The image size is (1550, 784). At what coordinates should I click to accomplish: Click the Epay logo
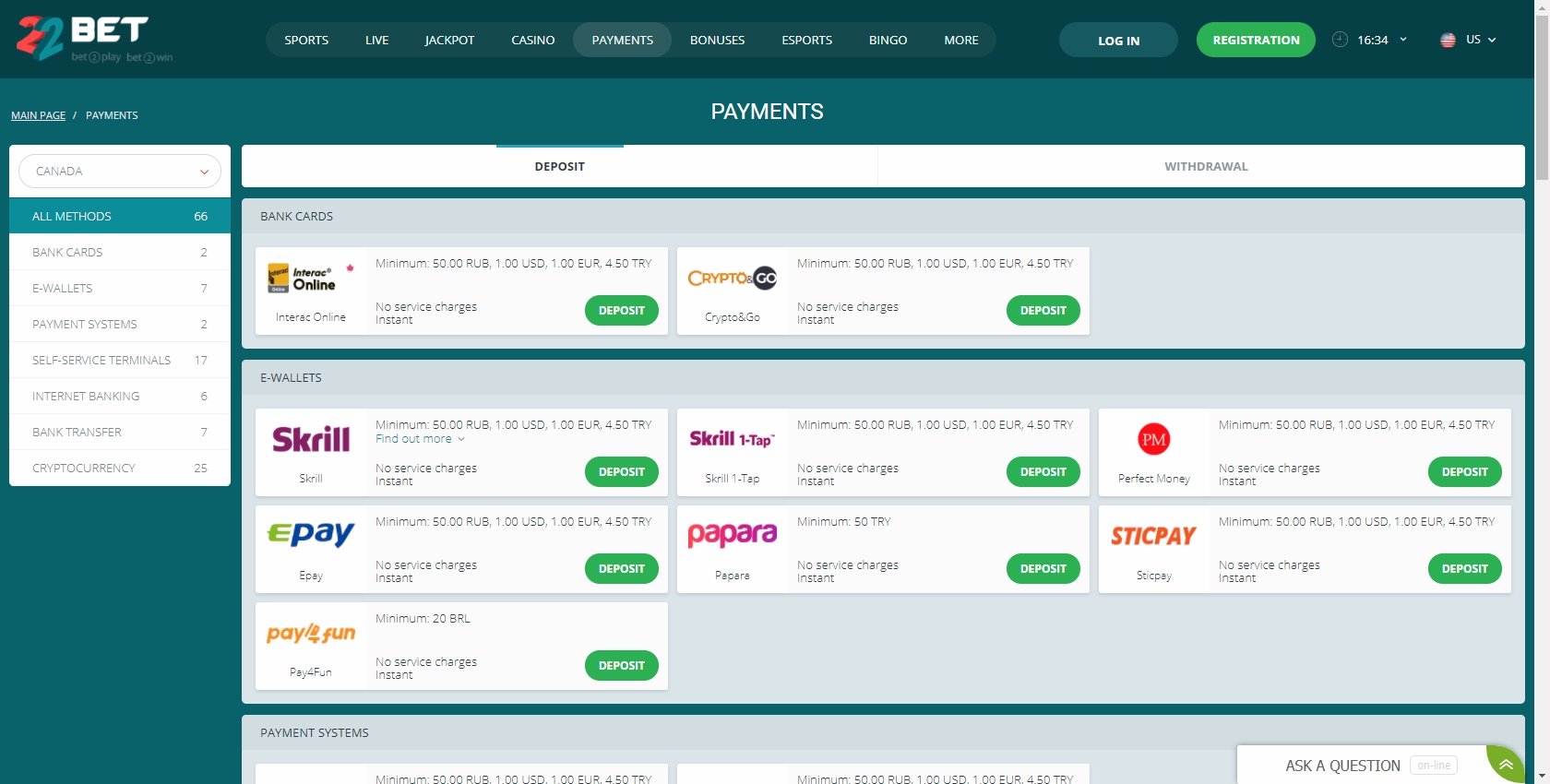(x=311, y=535)
